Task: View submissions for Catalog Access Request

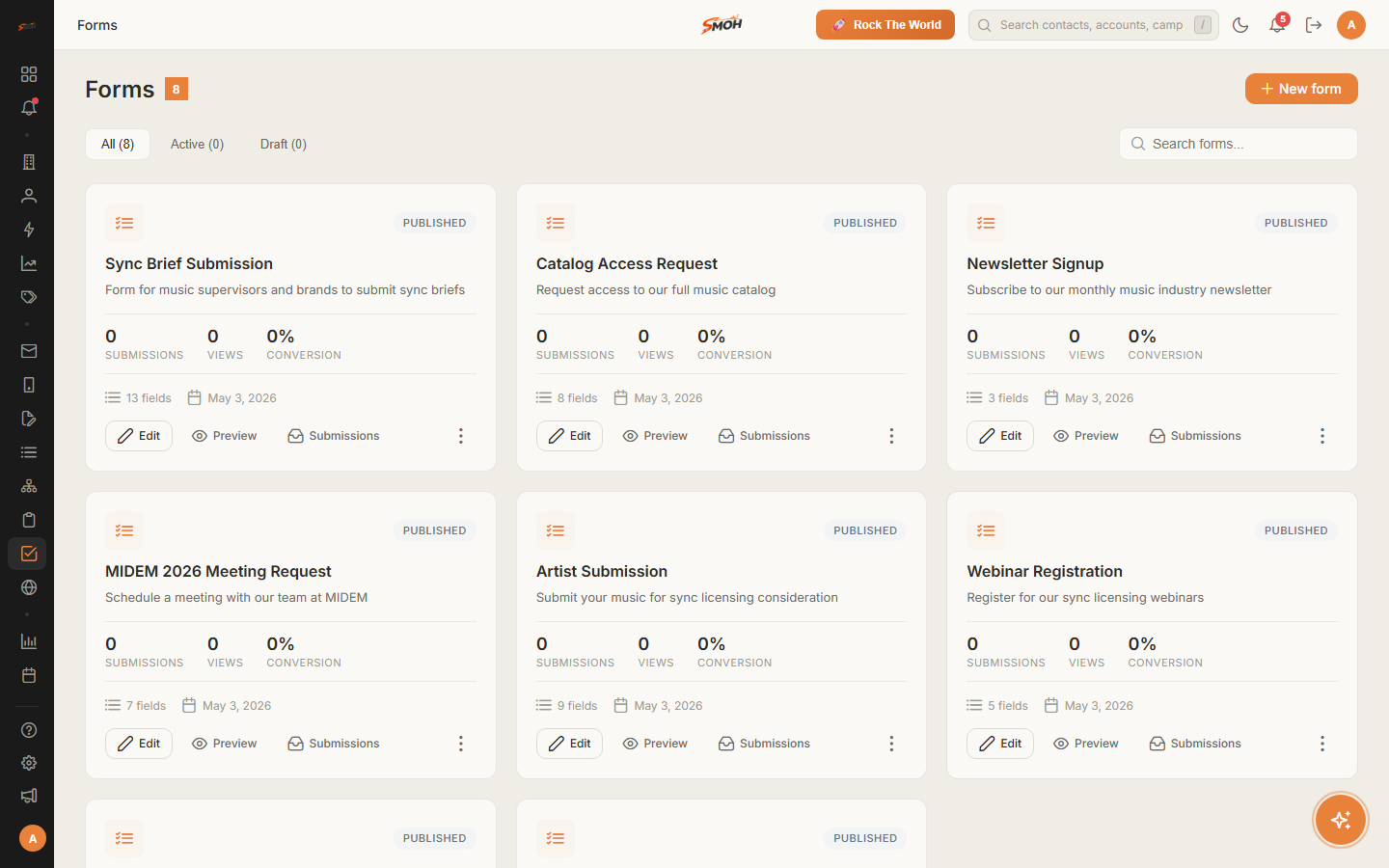Action: point(764,436)
